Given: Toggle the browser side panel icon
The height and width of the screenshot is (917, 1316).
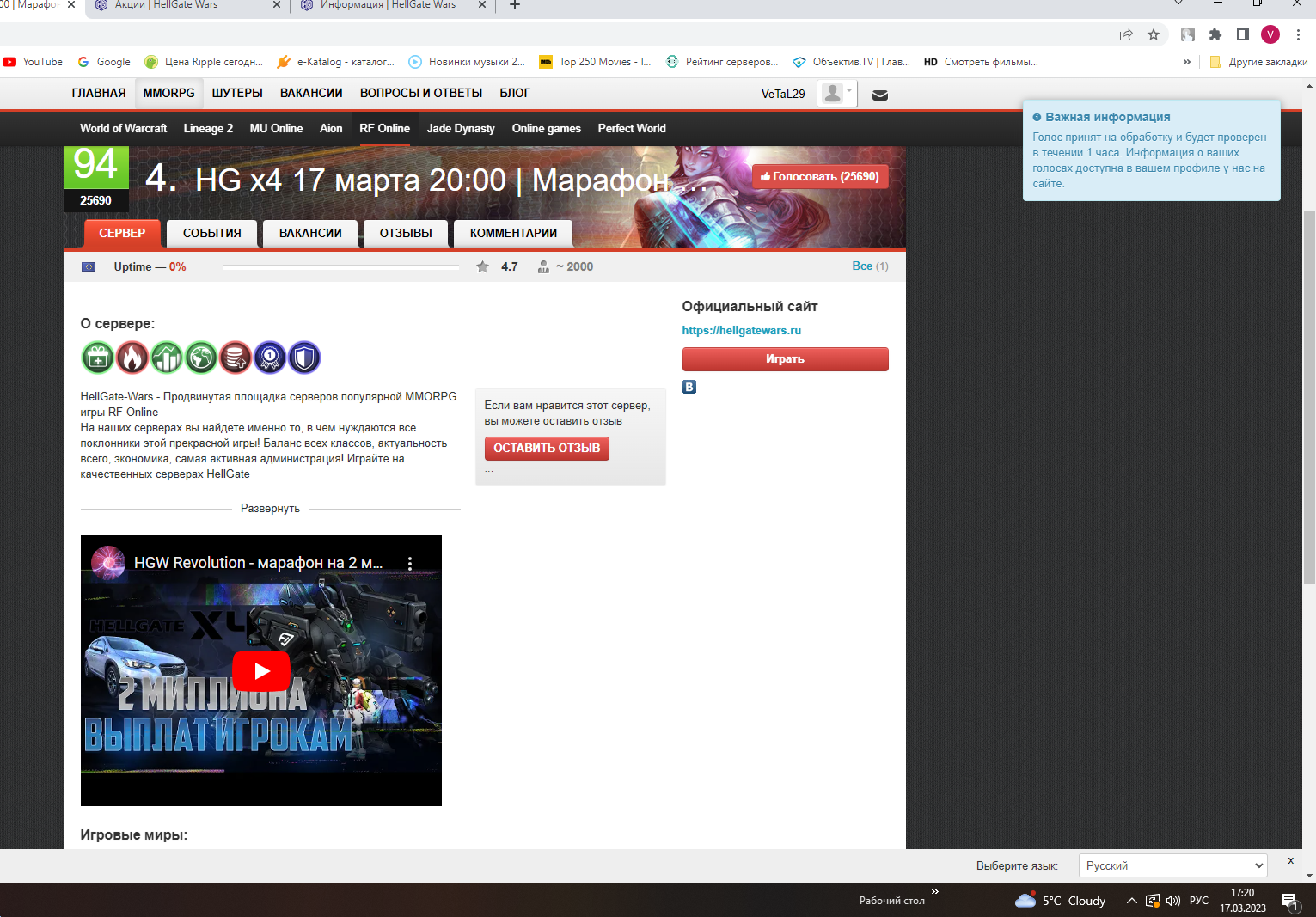Looking at the screenshot, I should pos(1243,34).
